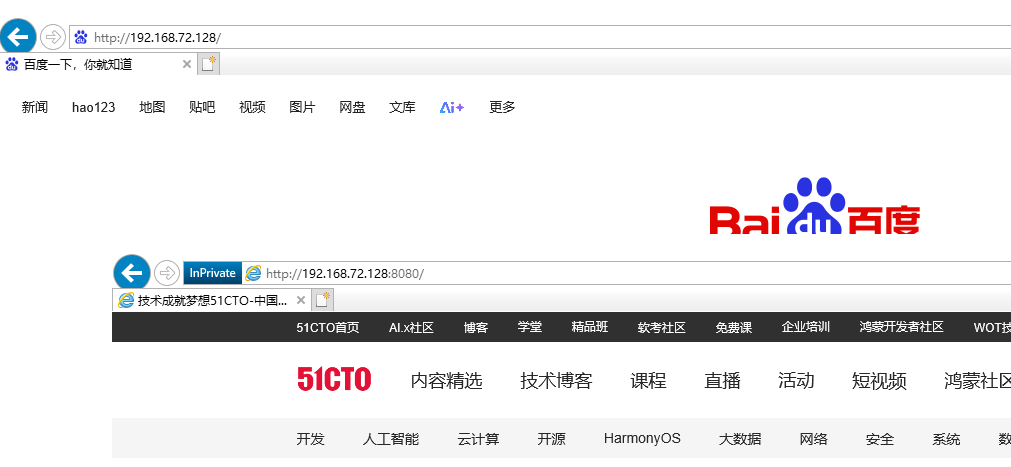Click the AI+ icon link
Viewport: 1011px width, 467px height.
pyautogui.click(x=452, y=108)
